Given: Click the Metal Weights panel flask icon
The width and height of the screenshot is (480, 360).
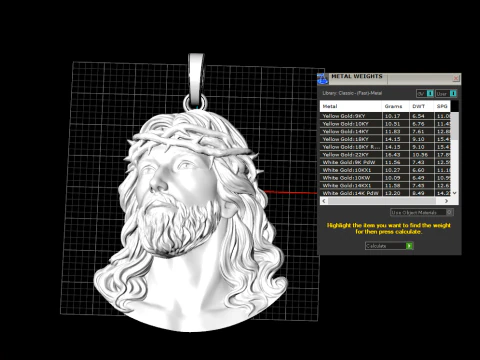Looking at the screenshot, I should point(322,79).
